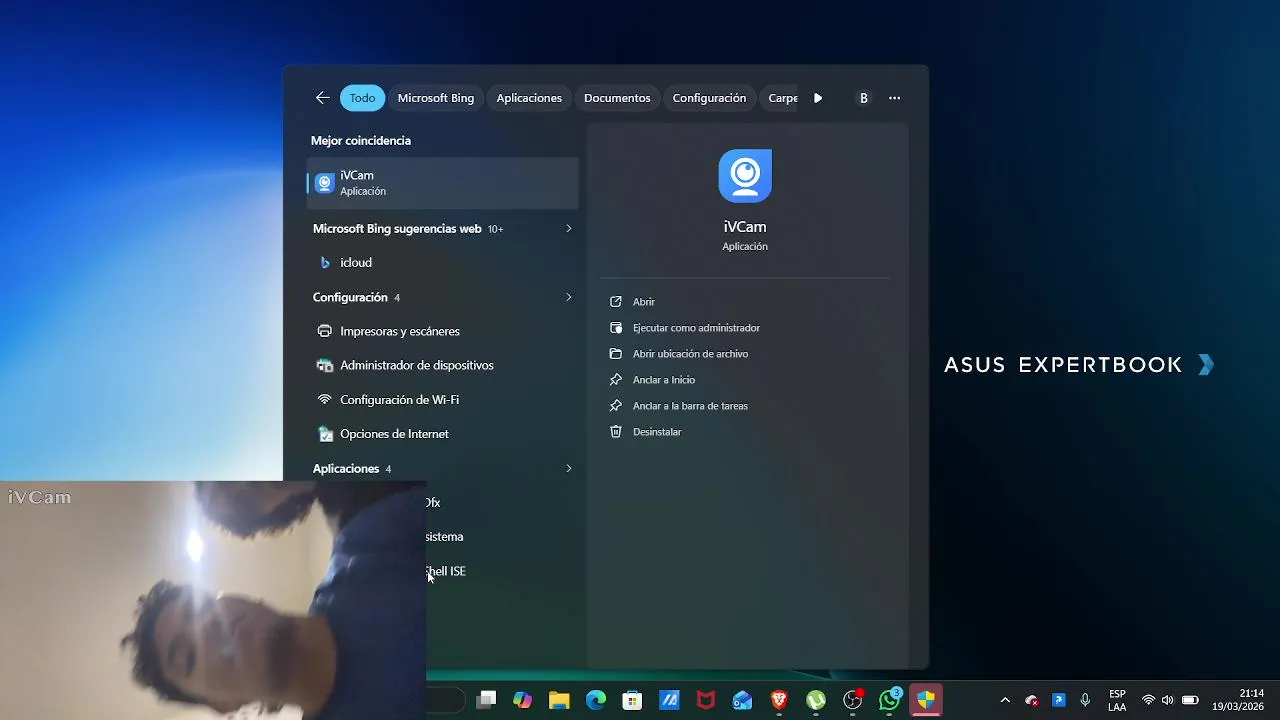This screenshot has width=1280, height=720.
Task: Click the blue MA app icon on taskbar
Action: pos(669,700)
